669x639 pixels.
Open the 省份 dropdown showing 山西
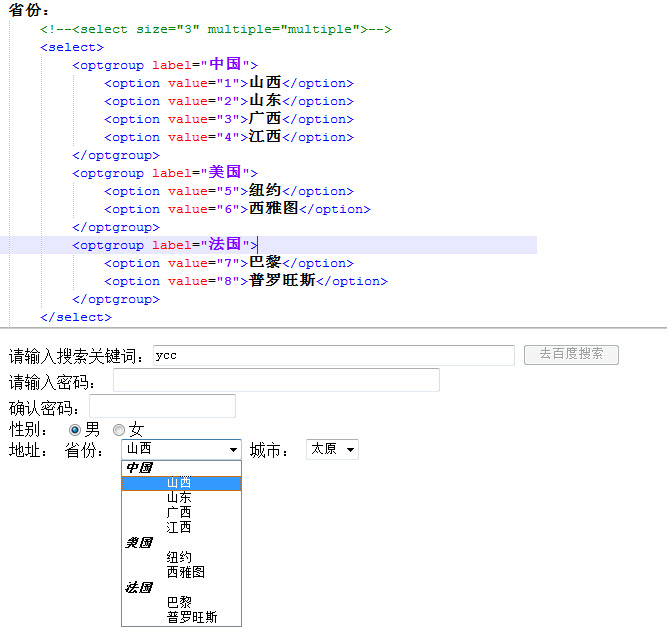click(181, 449)
